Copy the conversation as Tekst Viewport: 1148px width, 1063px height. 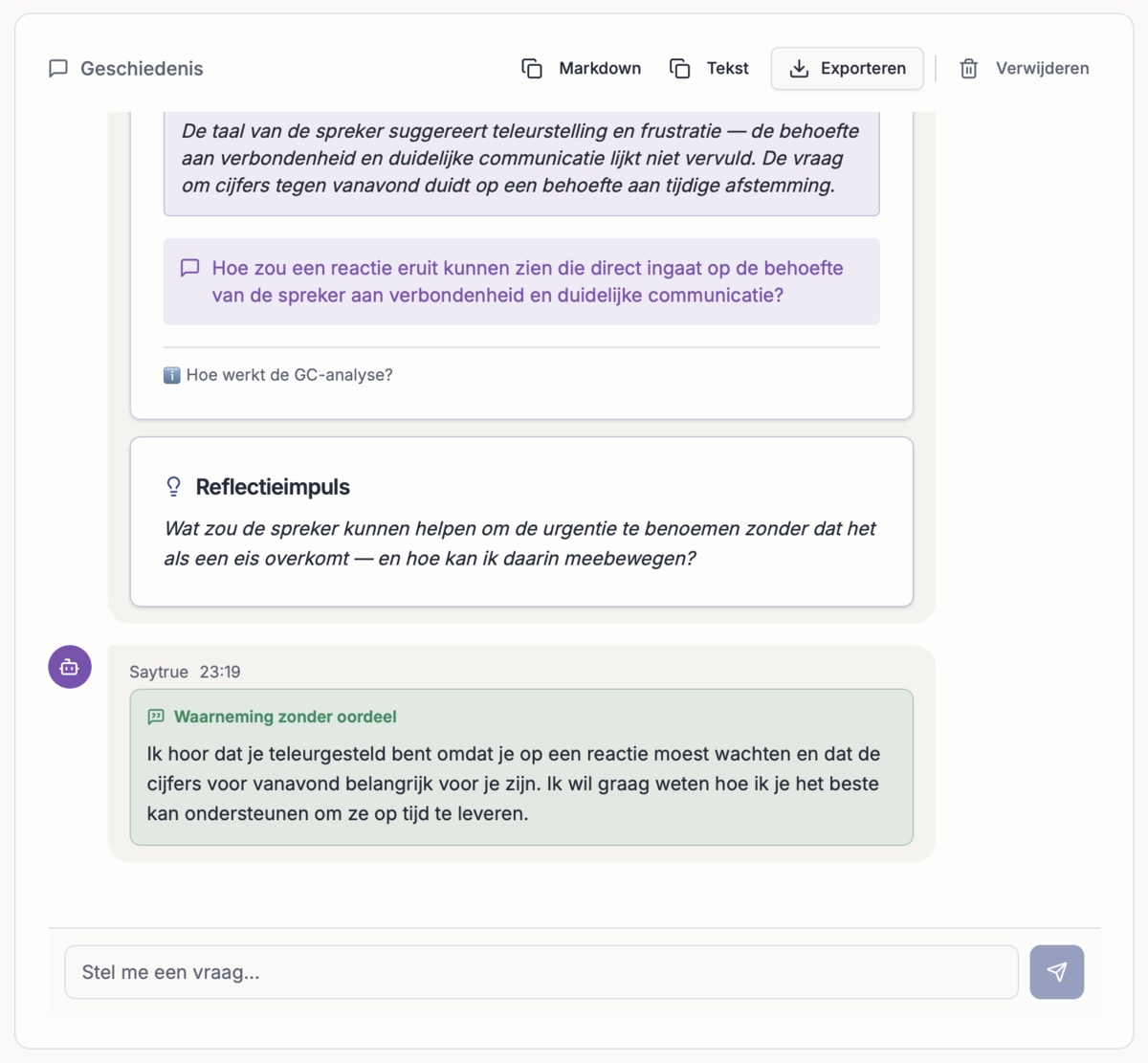710,69
